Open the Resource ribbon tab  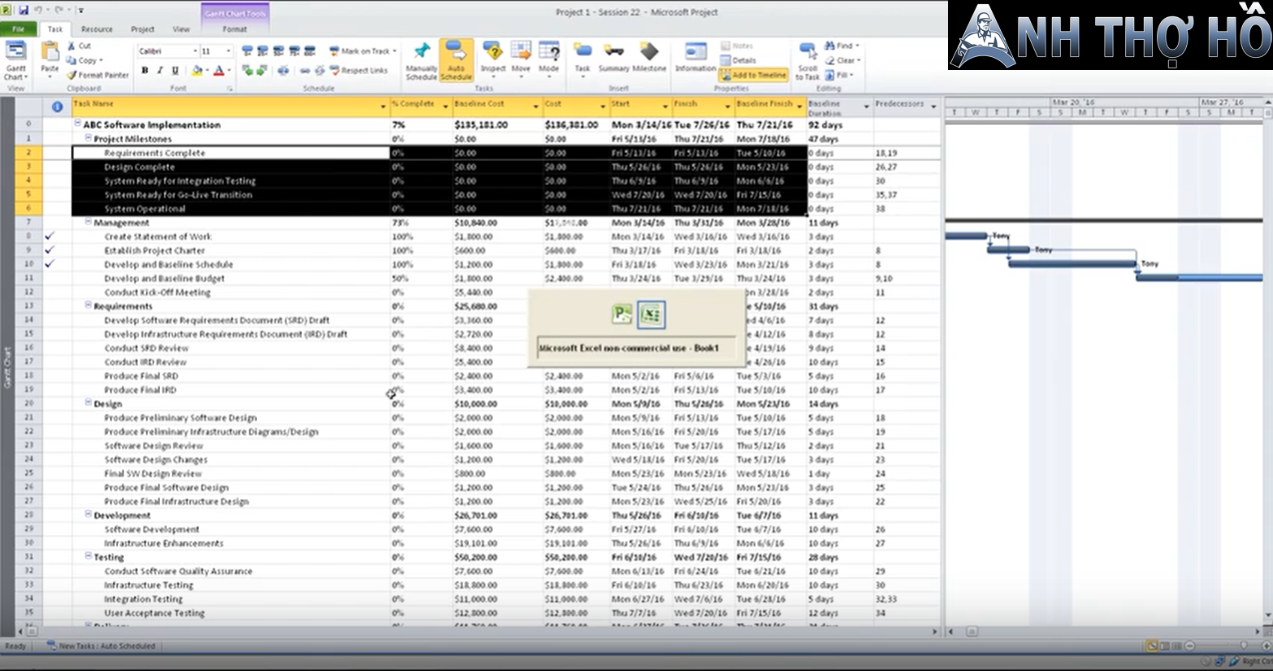click(97, 30)
